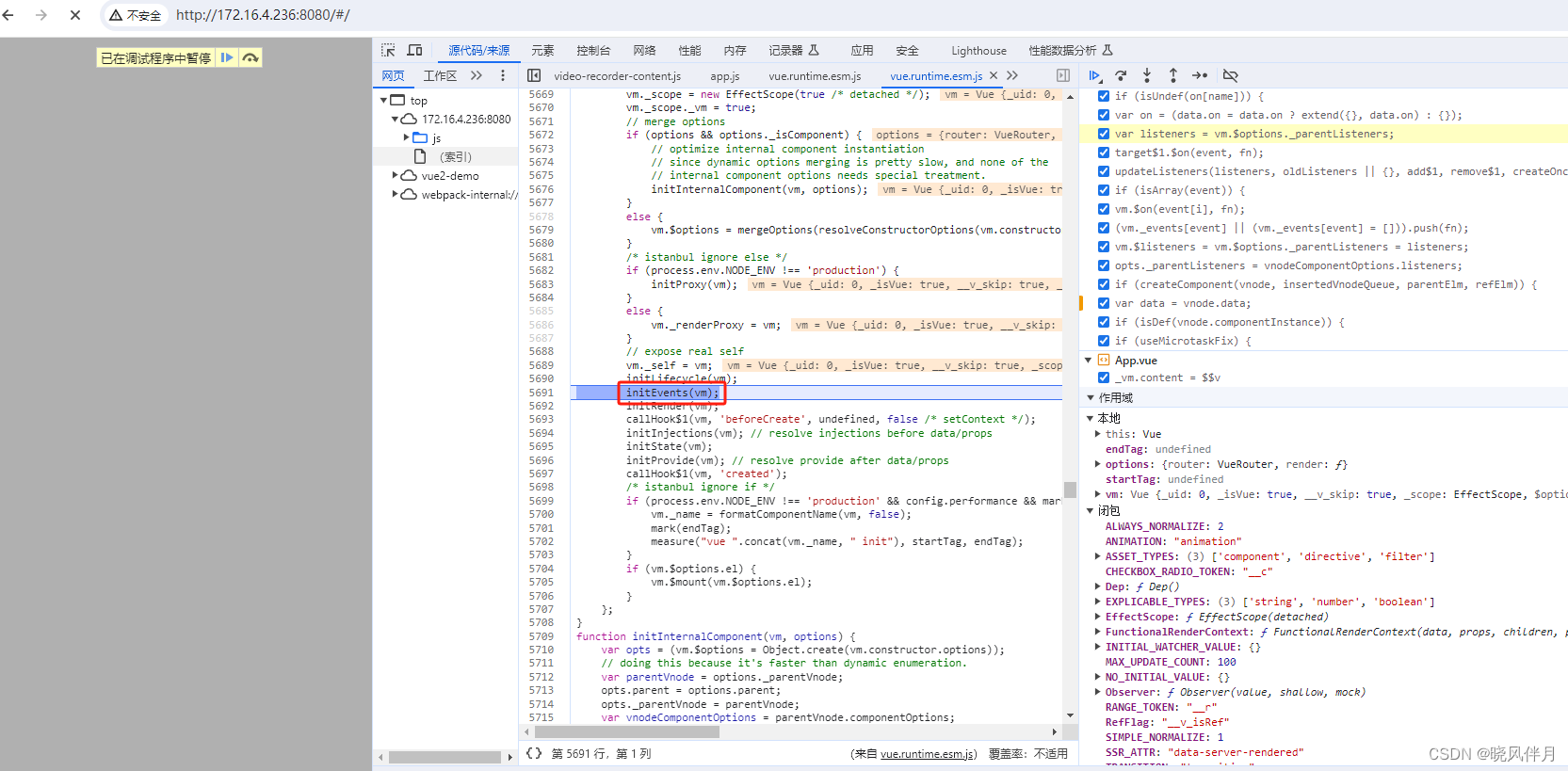Stop loading the browser page
The width and height of the screenshot is (1568, 771).
coord(75,15)
